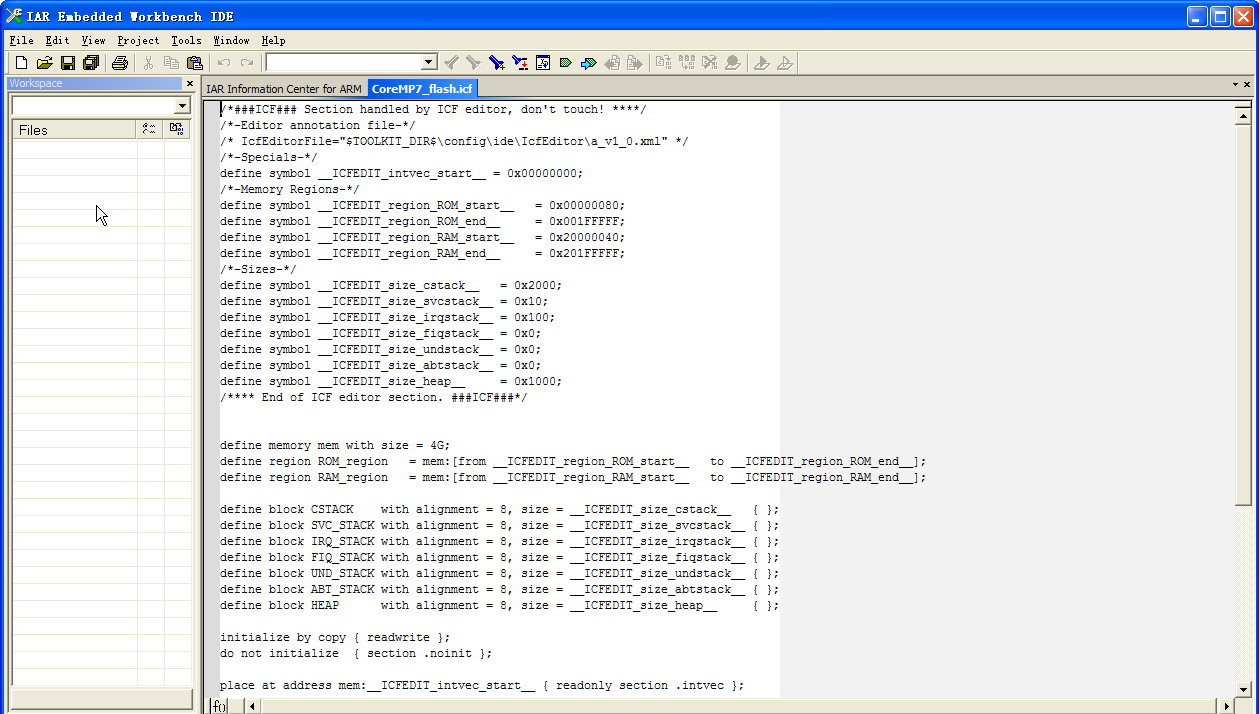The image size is (1259, 714).
Task: Click the "__ICFEDIT_intvec_start__ = 0x00000000;" line
Action: [401, 173]
